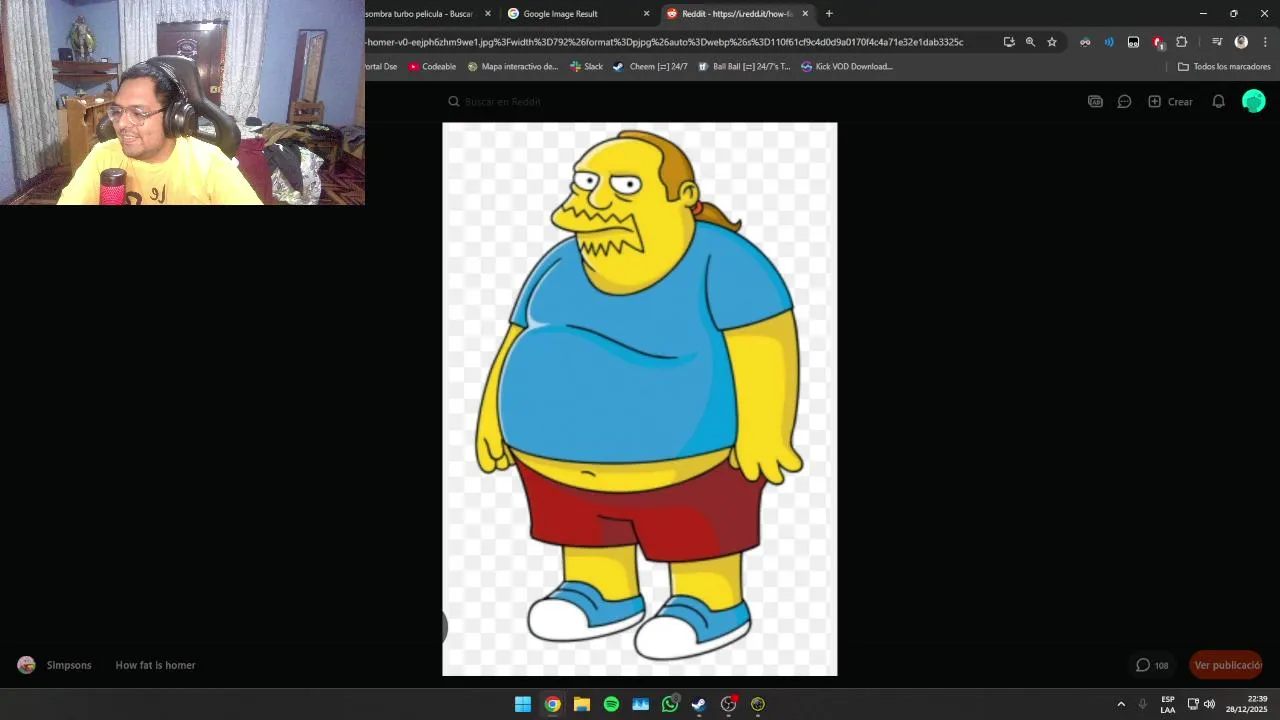The width and height of the screenshot is (1280, 720).
Task: Open the Reddit chat bubble icon
Action: pos(1124,101)
